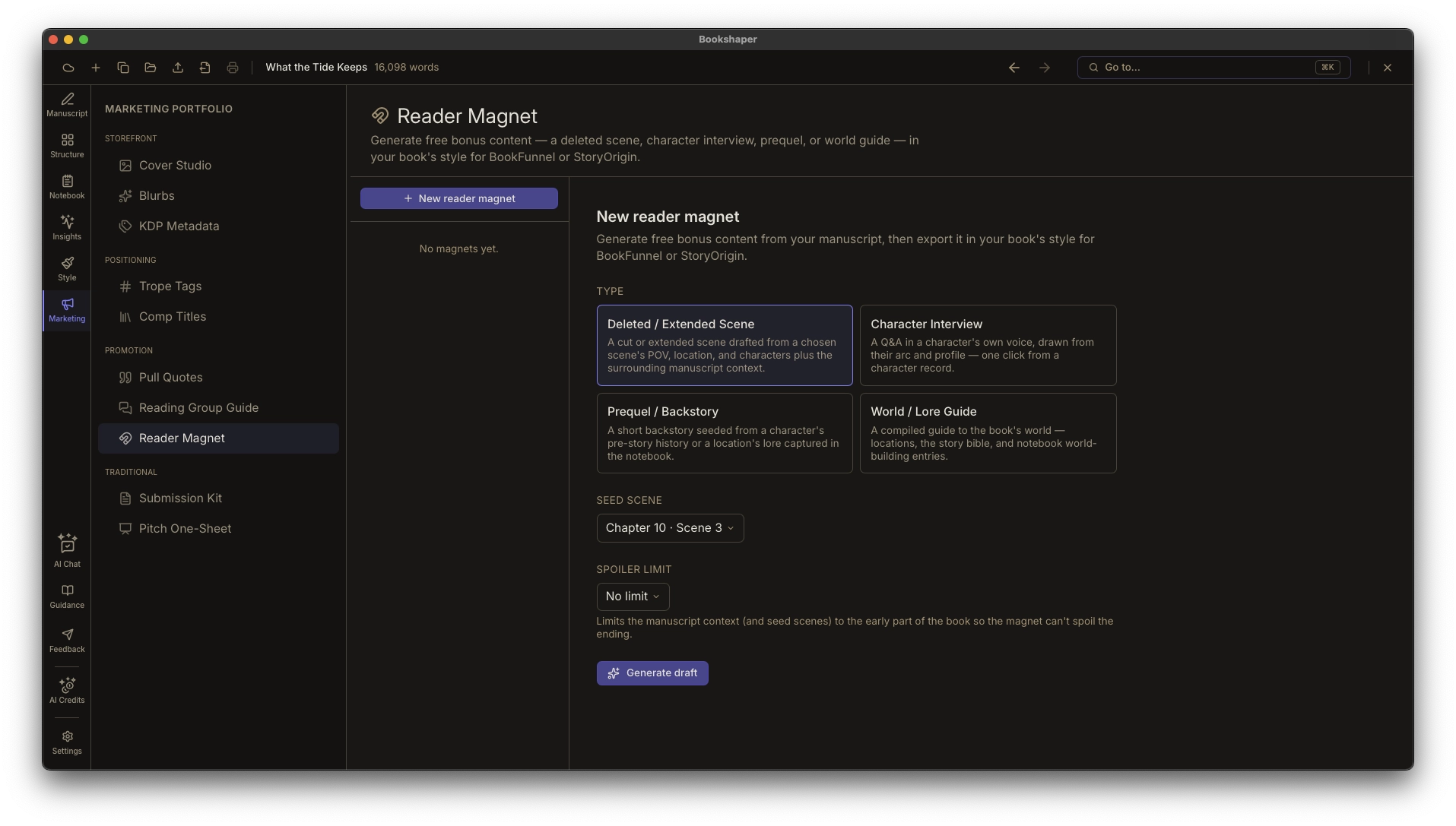Screen dimensions: 1456x826
Task: Click the New reader magnet button
Action: click(459, 198)
